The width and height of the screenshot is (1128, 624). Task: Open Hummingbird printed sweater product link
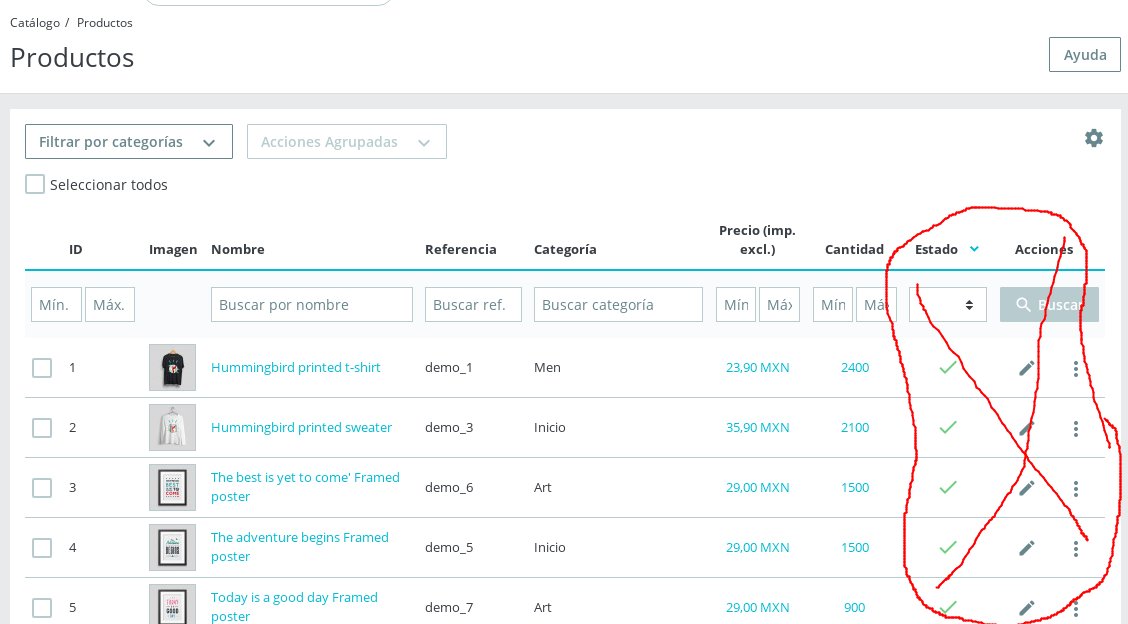coord(301,427)
